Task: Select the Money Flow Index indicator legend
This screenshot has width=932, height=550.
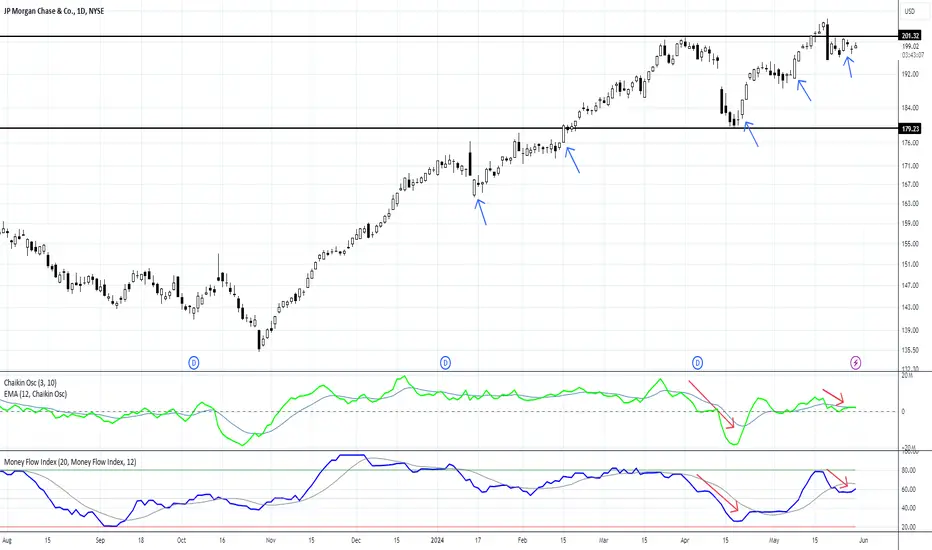Action: 70,461
